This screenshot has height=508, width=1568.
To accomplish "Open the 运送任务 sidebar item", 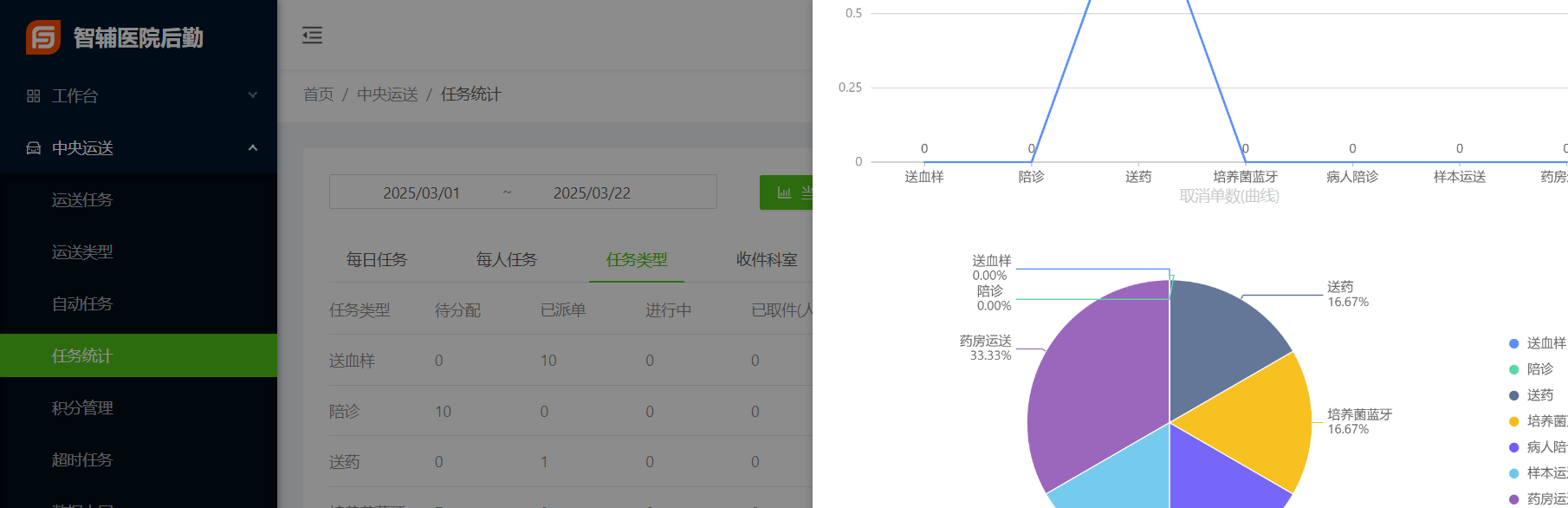I will (x=139, y=199).
